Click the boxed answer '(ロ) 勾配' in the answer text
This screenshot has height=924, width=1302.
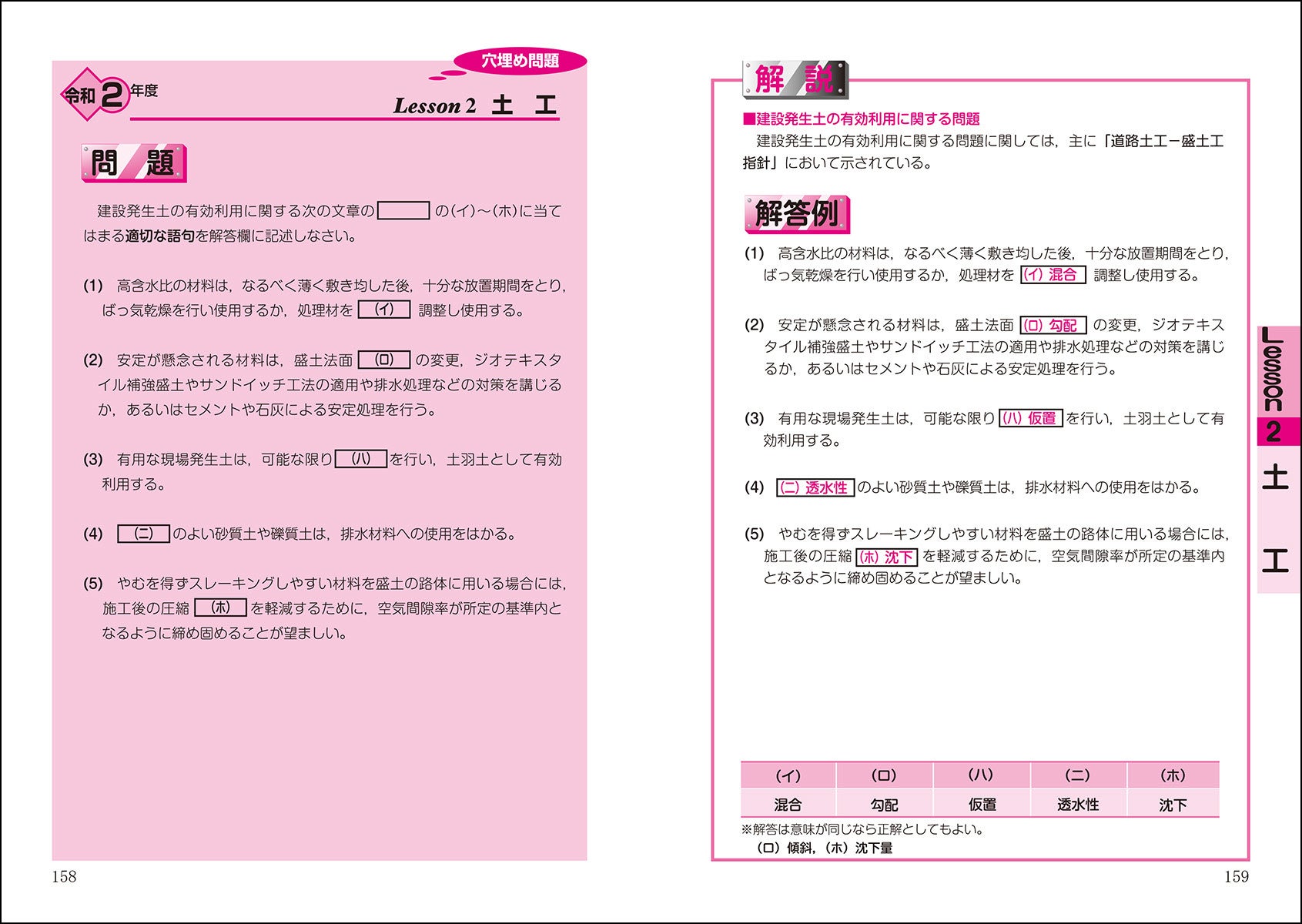click(1053, 325)
